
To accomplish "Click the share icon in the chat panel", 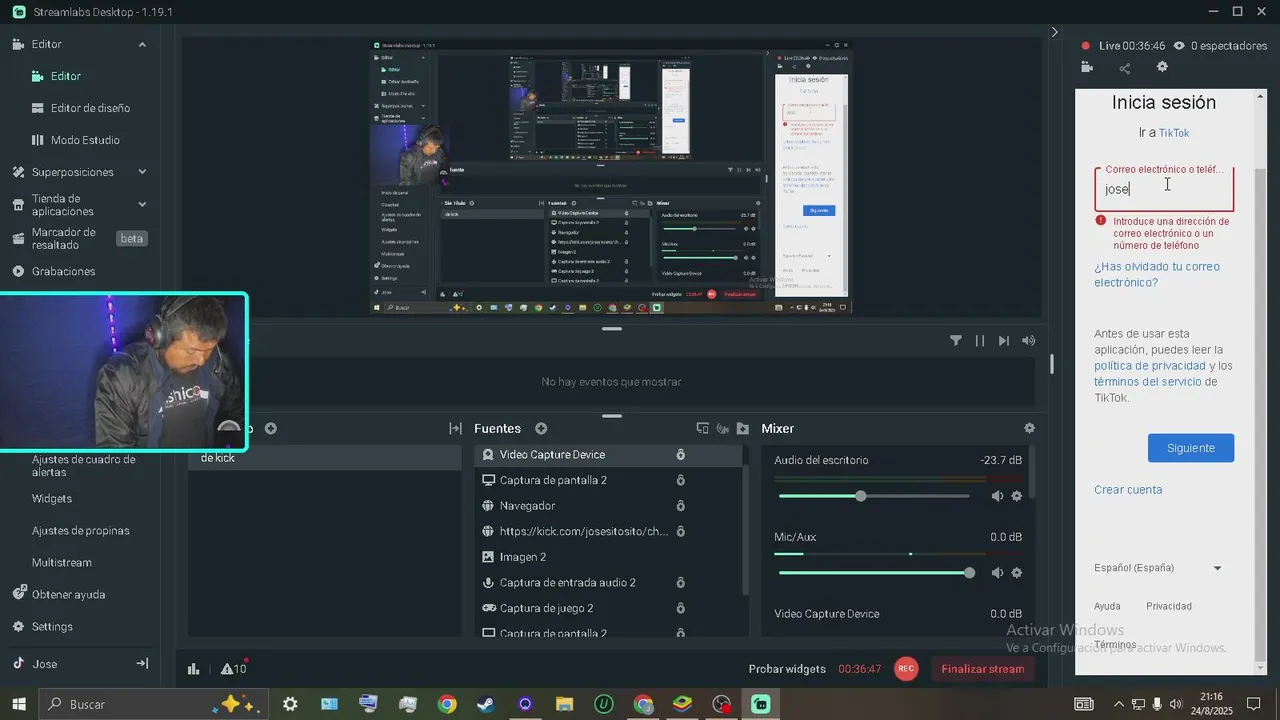I will coord(1125,68).
